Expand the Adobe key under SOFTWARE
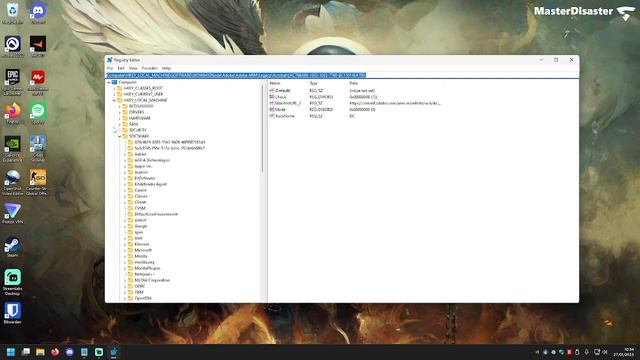The width and height of the screenshot is (640, 360). click(125, 154)
